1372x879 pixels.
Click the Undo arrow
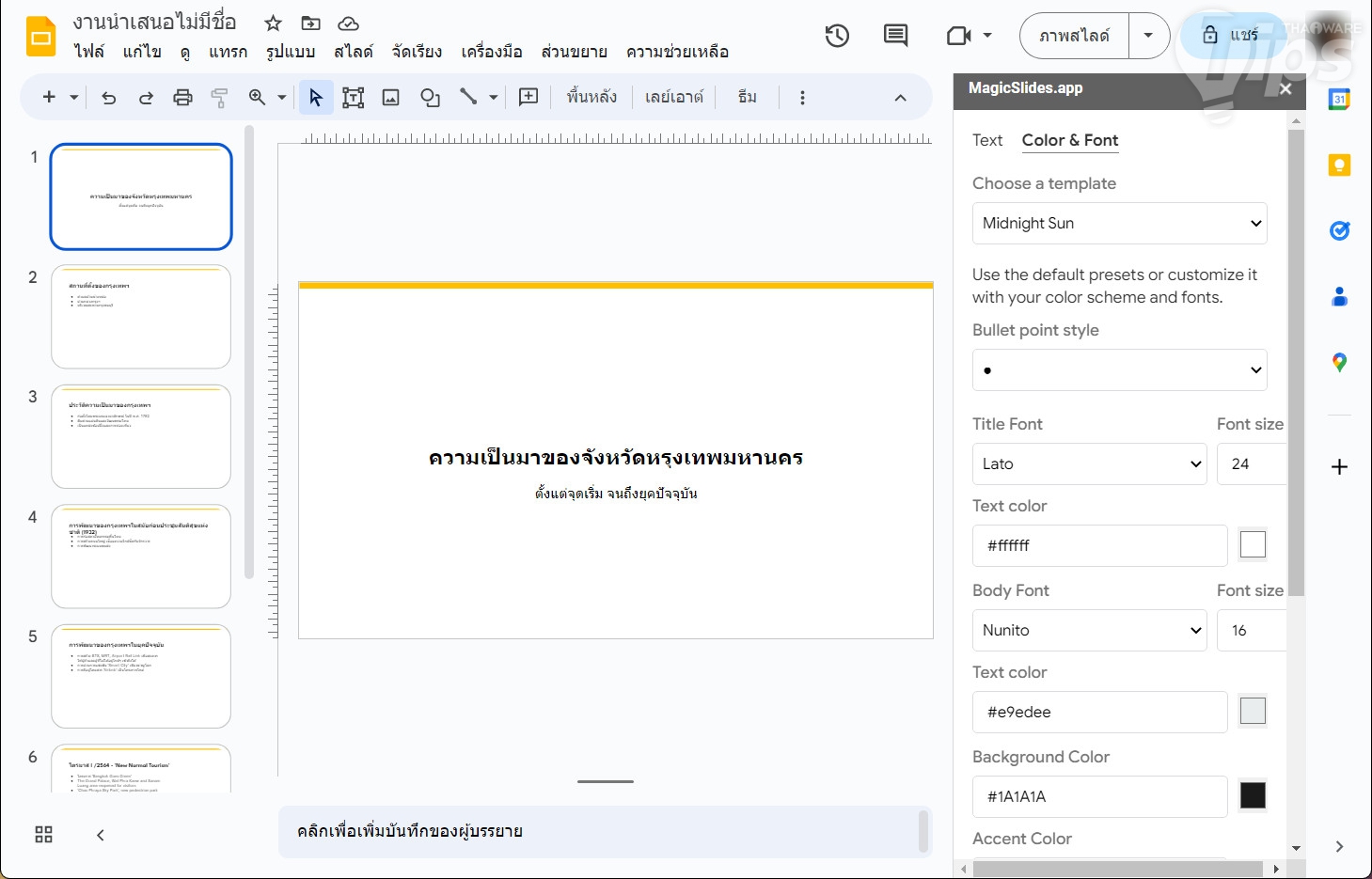[x=109, y=97]
